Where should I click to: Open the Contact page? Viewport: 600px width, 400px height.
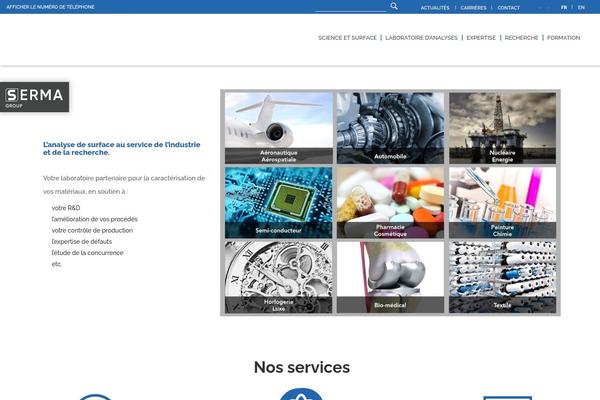click(x=509, y=8)
